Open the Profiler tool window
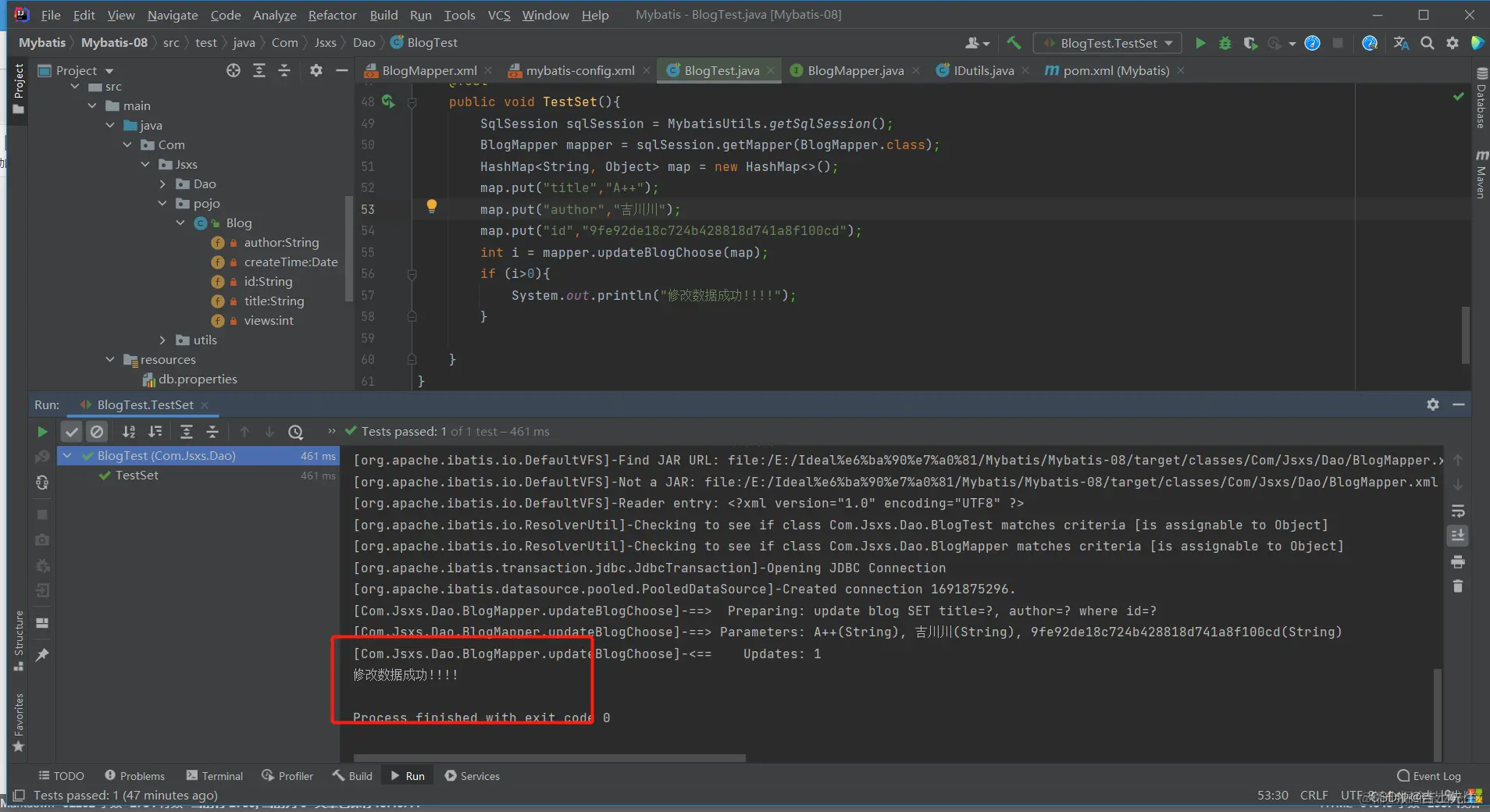This screenshot has width=1490, height=812. click(x=287, y=776)
